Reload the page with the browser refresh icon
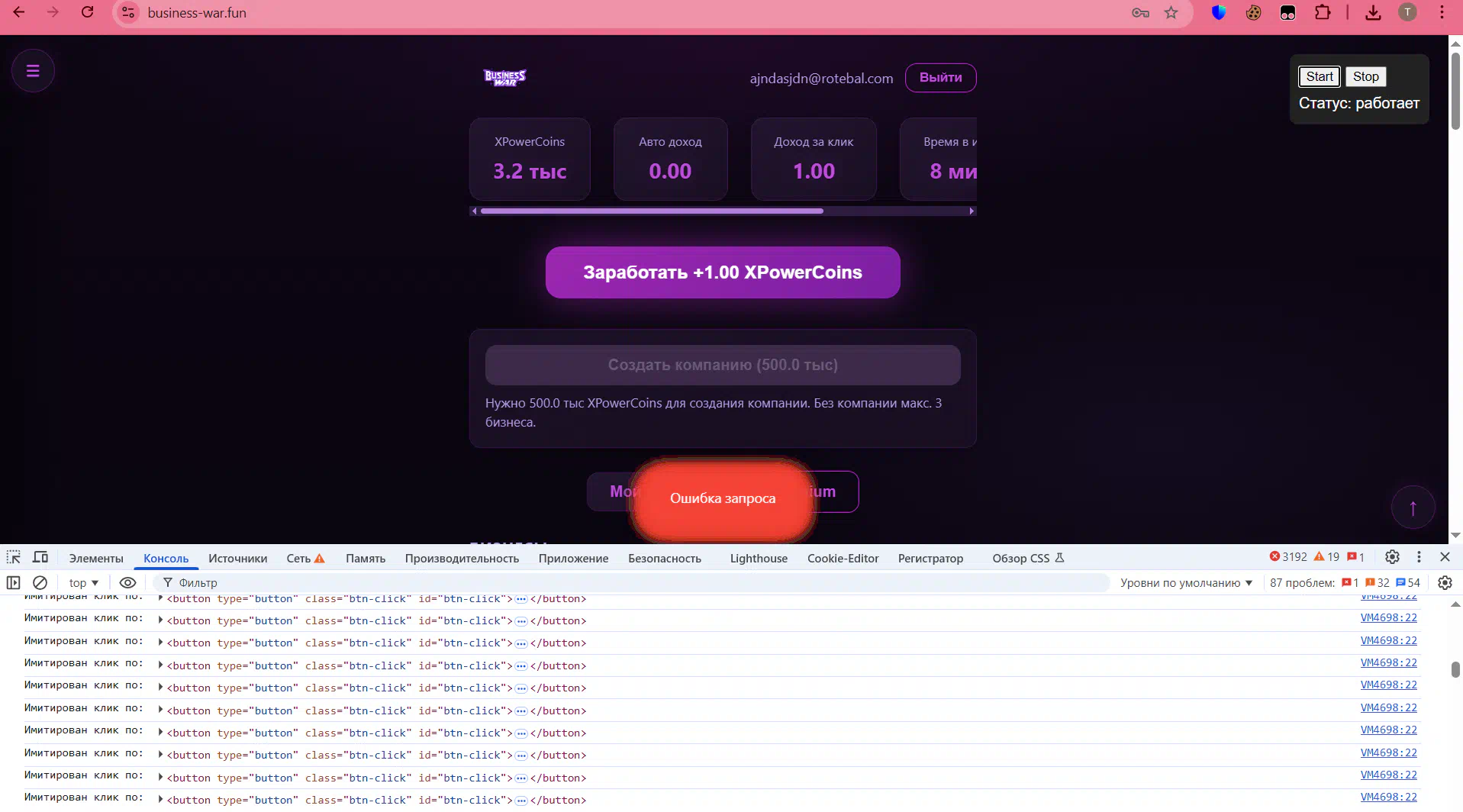 click(88, 12)
